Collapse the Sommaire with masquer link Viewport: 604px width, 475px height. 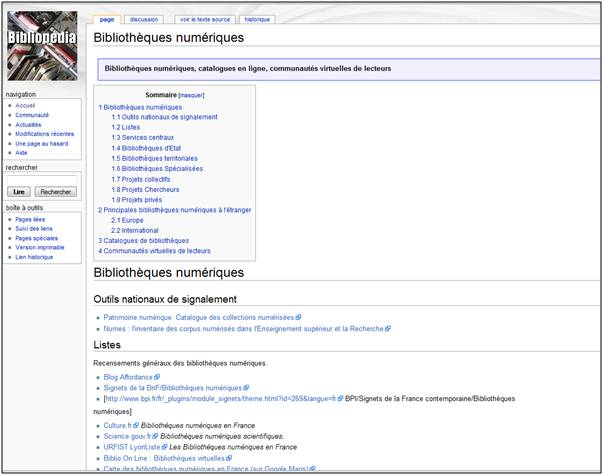click(191, 95)
